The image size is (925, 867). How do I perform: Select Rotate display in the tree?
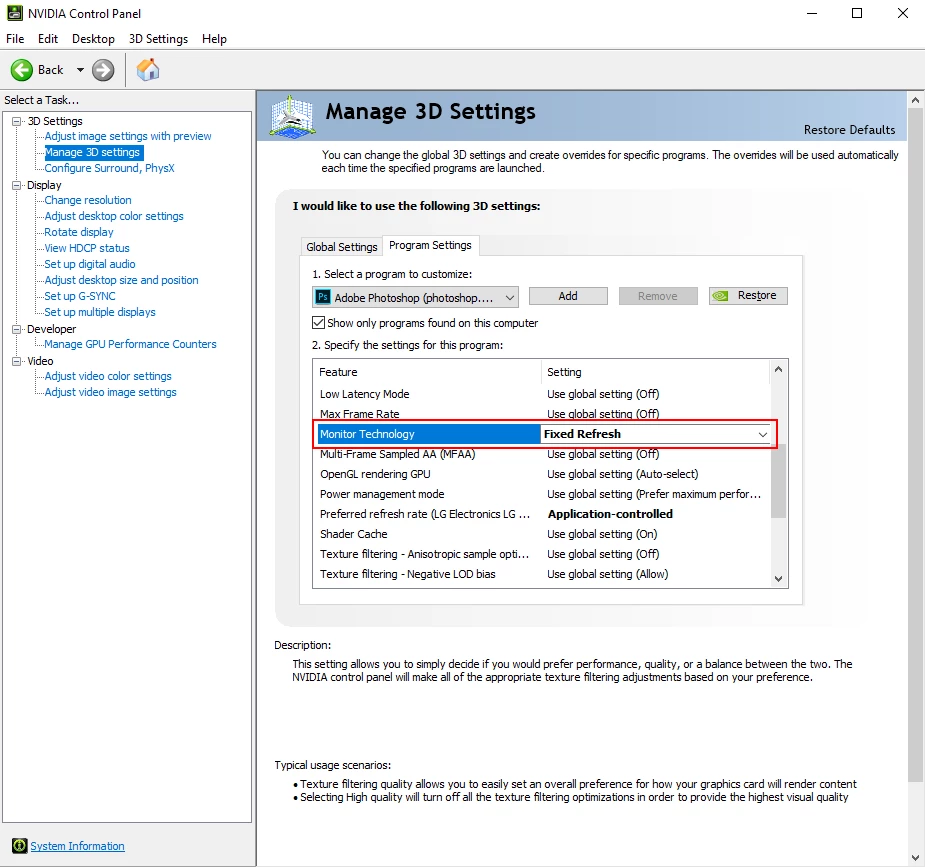pos(79,232)
